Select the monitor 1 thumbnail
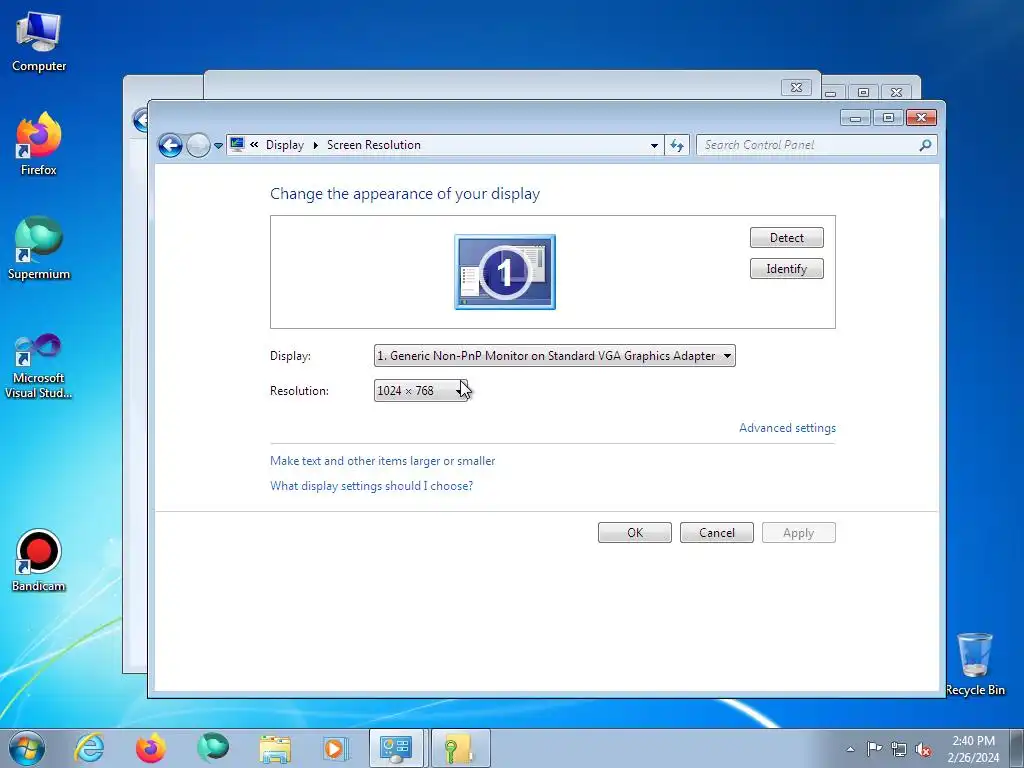 tap(505, 272)
